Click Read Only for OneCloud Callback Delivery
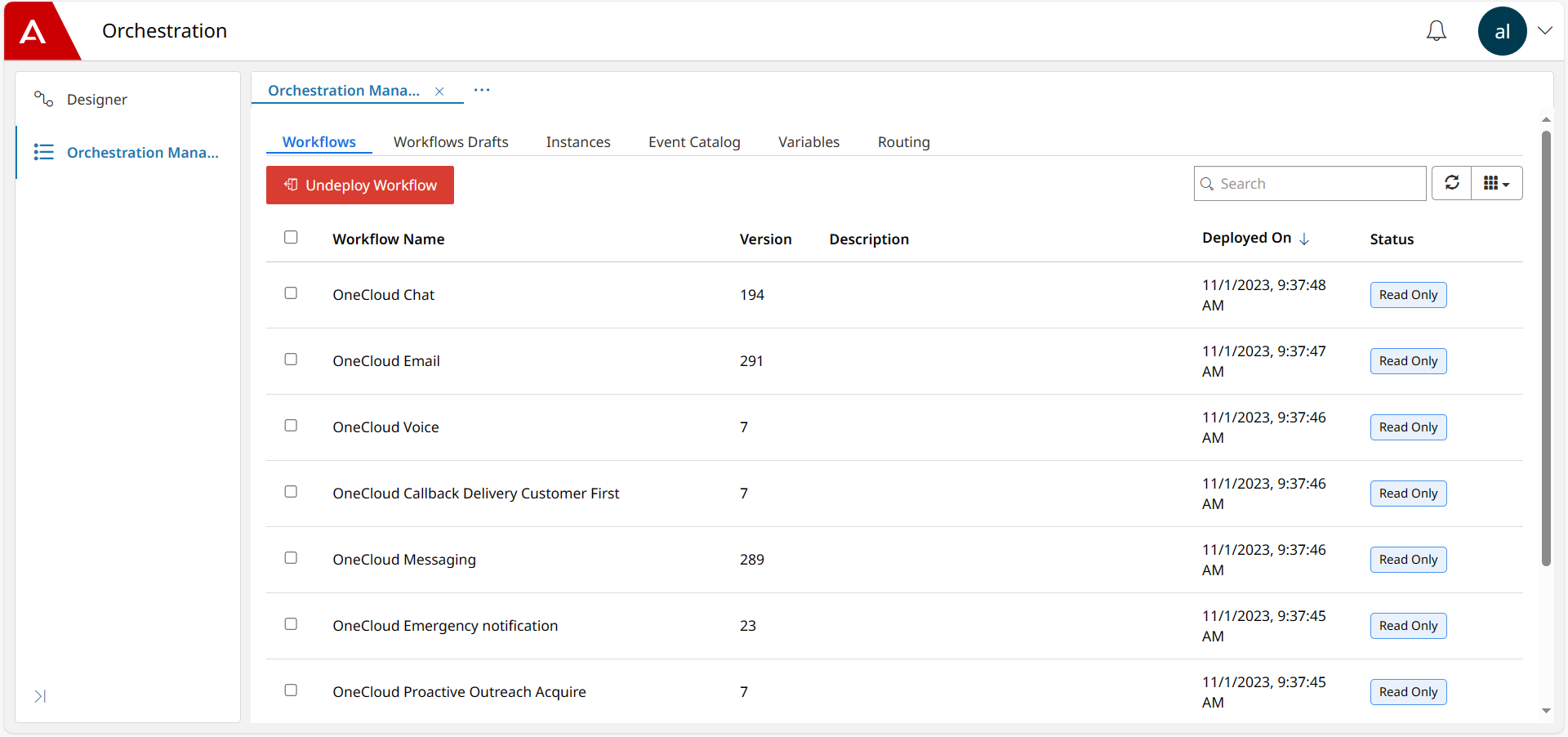The height and width of the screenshot is (737, 1568). click(1408, 494)
